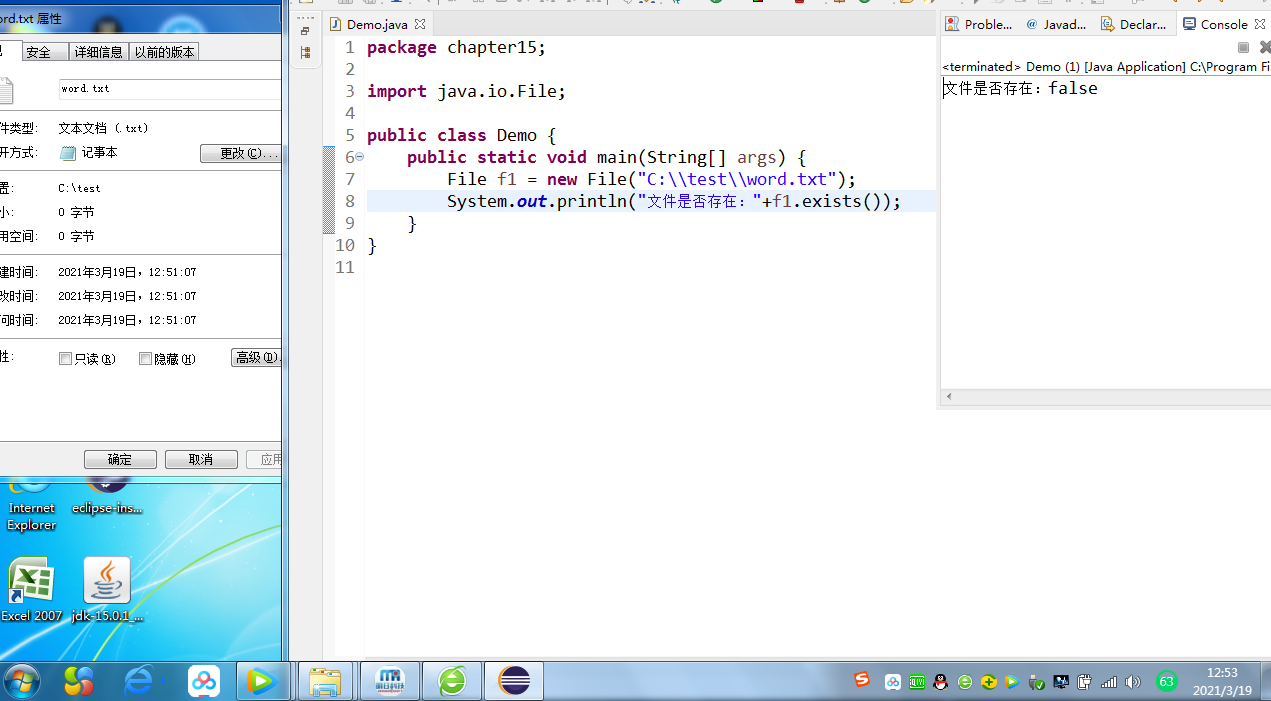Viewport: 1271px width, 701px height.
Task: Click the green 63 accelerator ball
Action: pyautogui.click(x=1166, y=682)
